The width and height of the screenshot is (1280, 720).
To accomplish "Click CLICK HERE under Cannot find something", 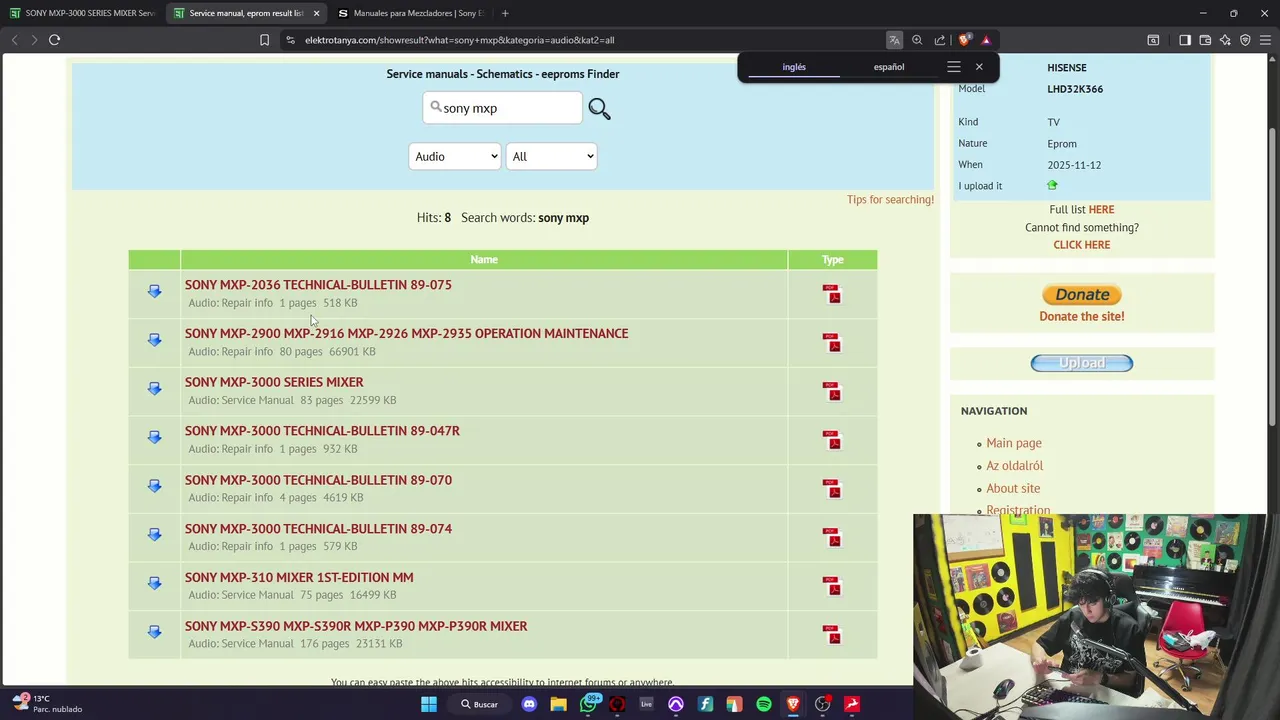I will tap(1082, 245).
